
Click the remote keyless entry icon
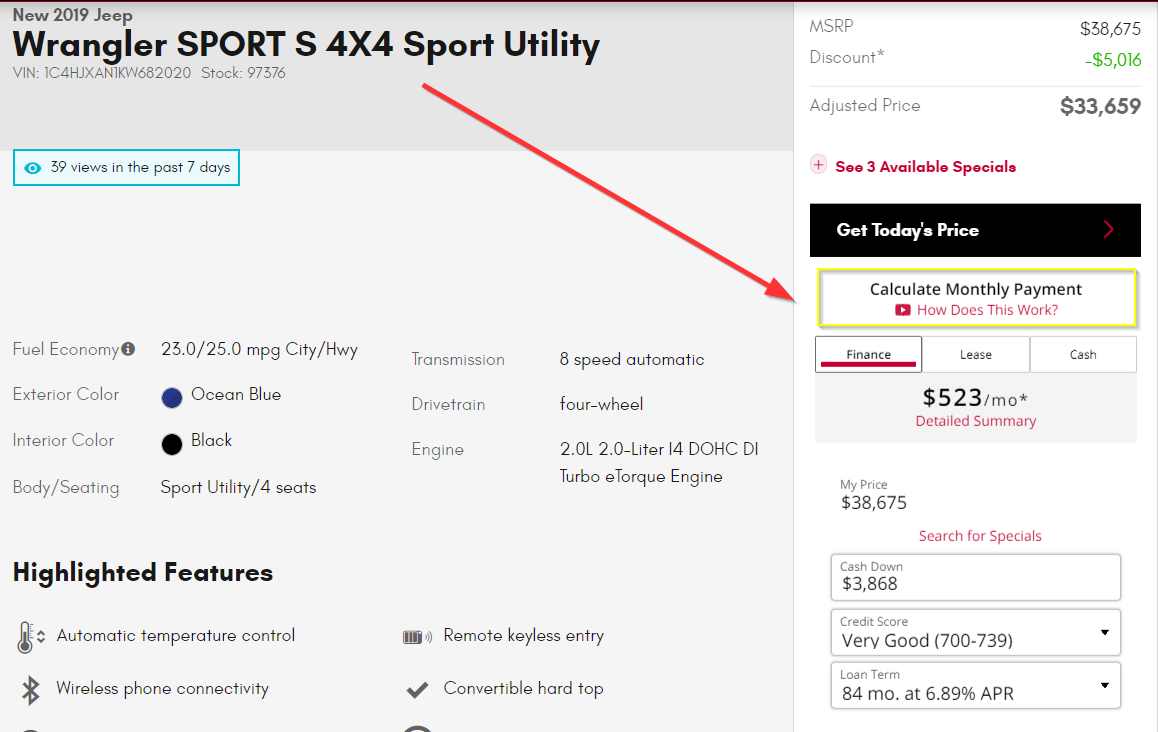(417, 637)
